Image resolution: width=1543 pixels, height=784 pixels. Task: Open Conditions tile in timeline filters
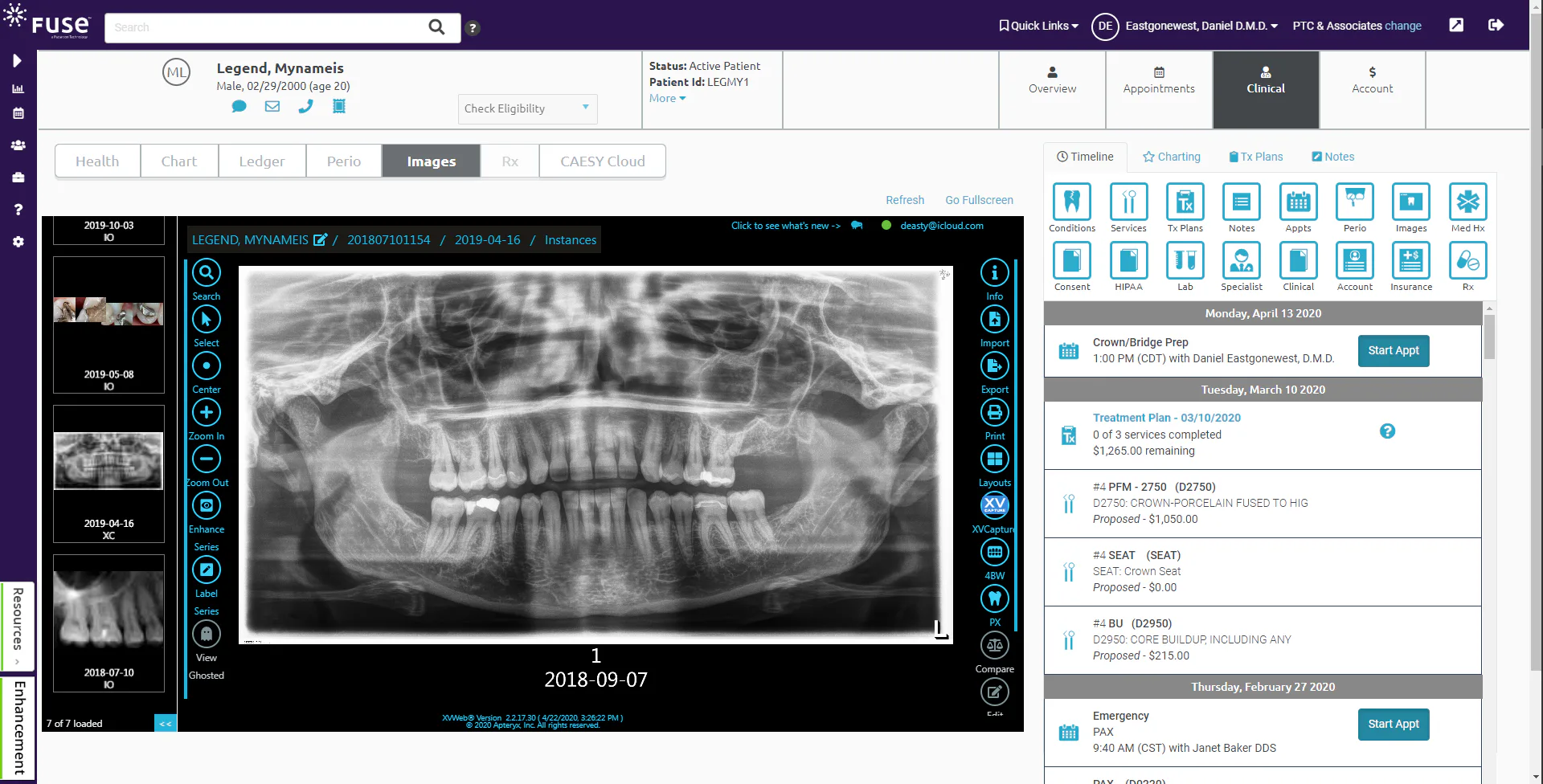click(x=1072, y=202)
